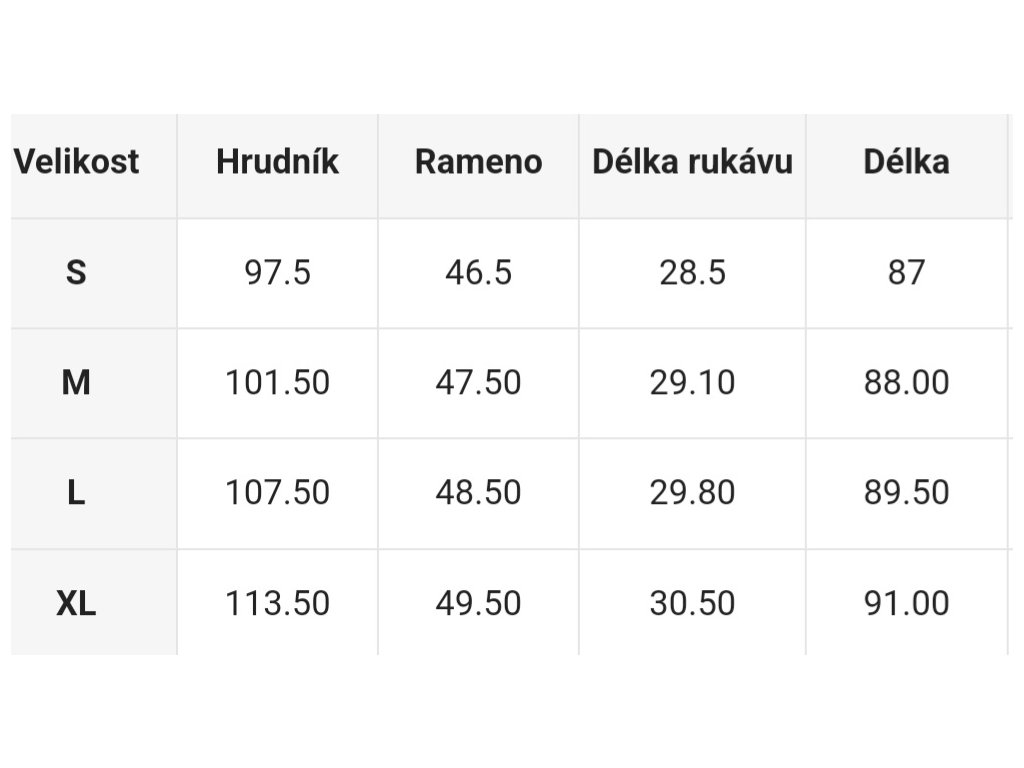This screenshot has height=768, width=1024.
Task: Click the Délka column header
Action: coord(906,161)
